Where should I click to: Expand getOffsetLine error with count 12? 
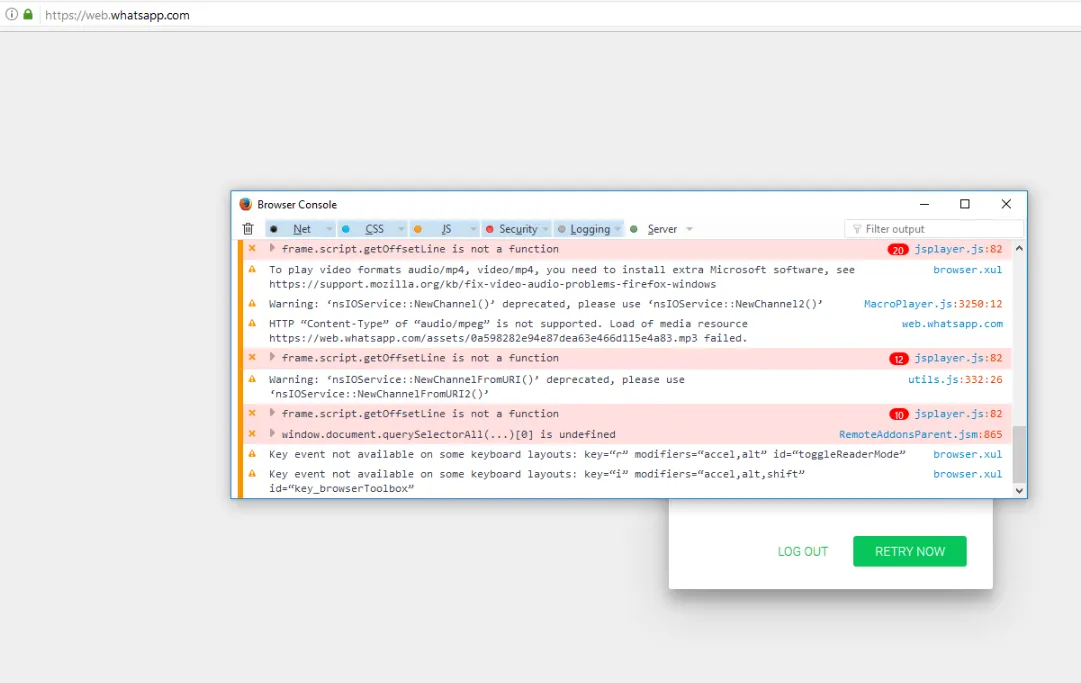tap(272, 357)
